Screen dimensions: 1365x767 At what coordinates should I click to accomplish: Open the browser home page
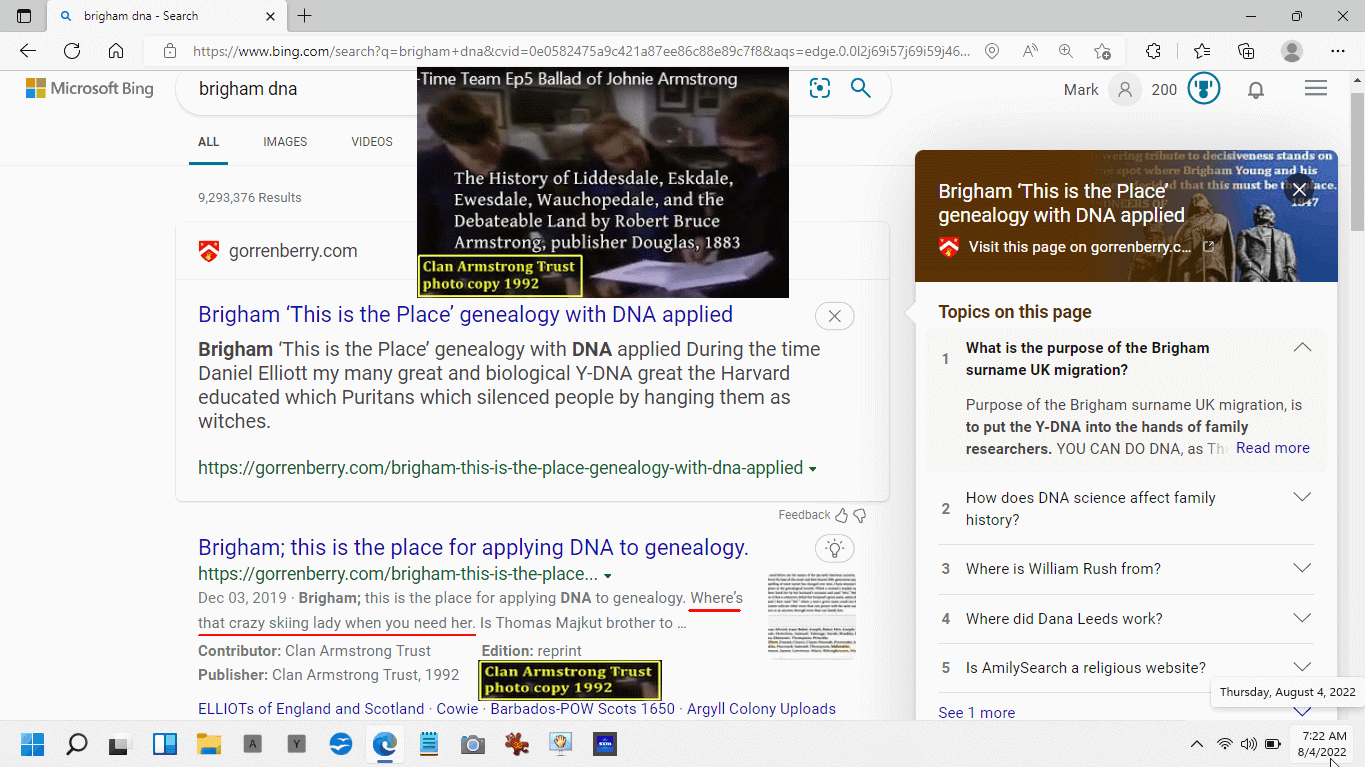coord(116,51)
